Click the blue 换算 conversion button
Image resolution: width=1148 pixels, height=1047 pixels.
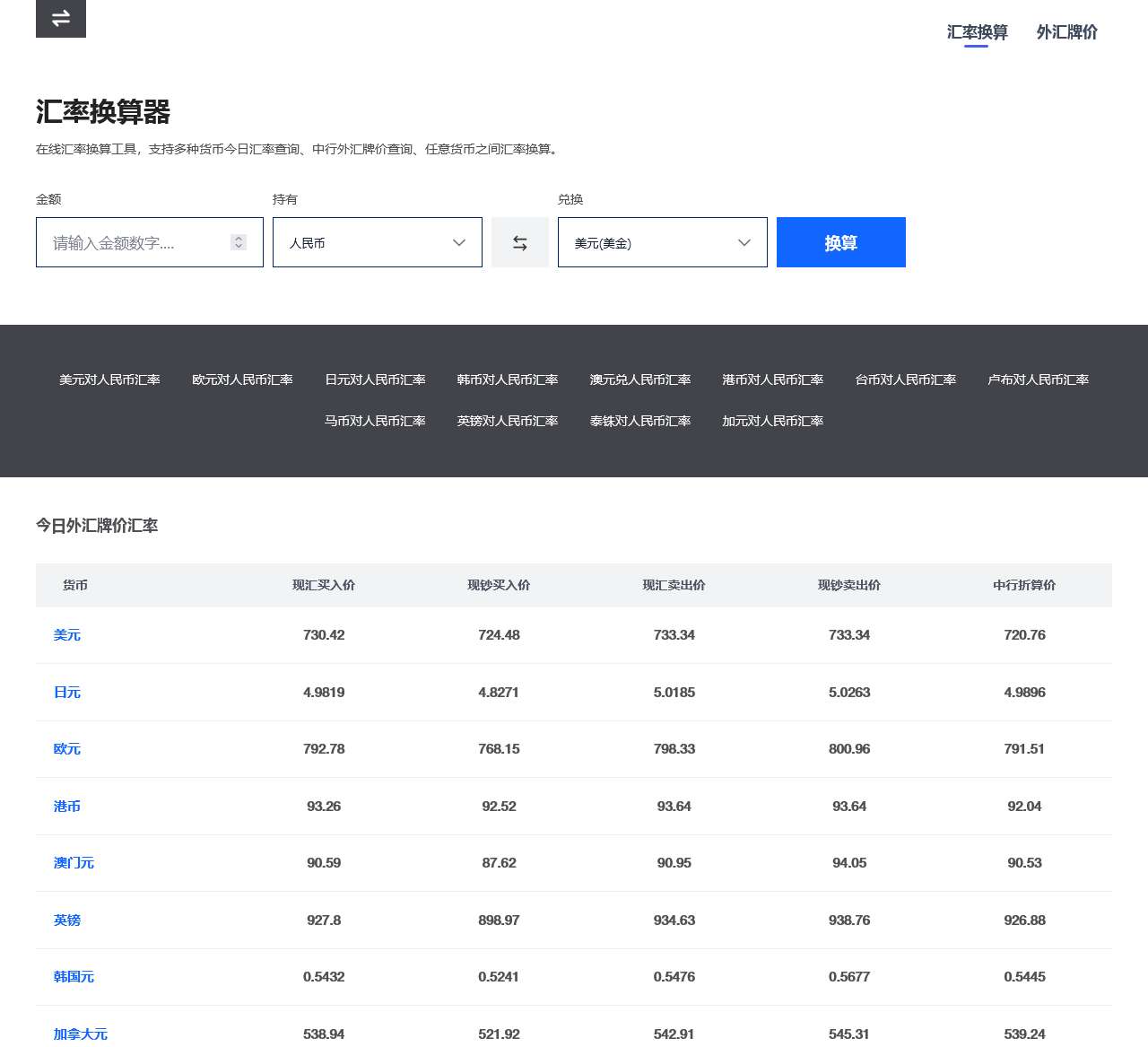pos(840,241)
